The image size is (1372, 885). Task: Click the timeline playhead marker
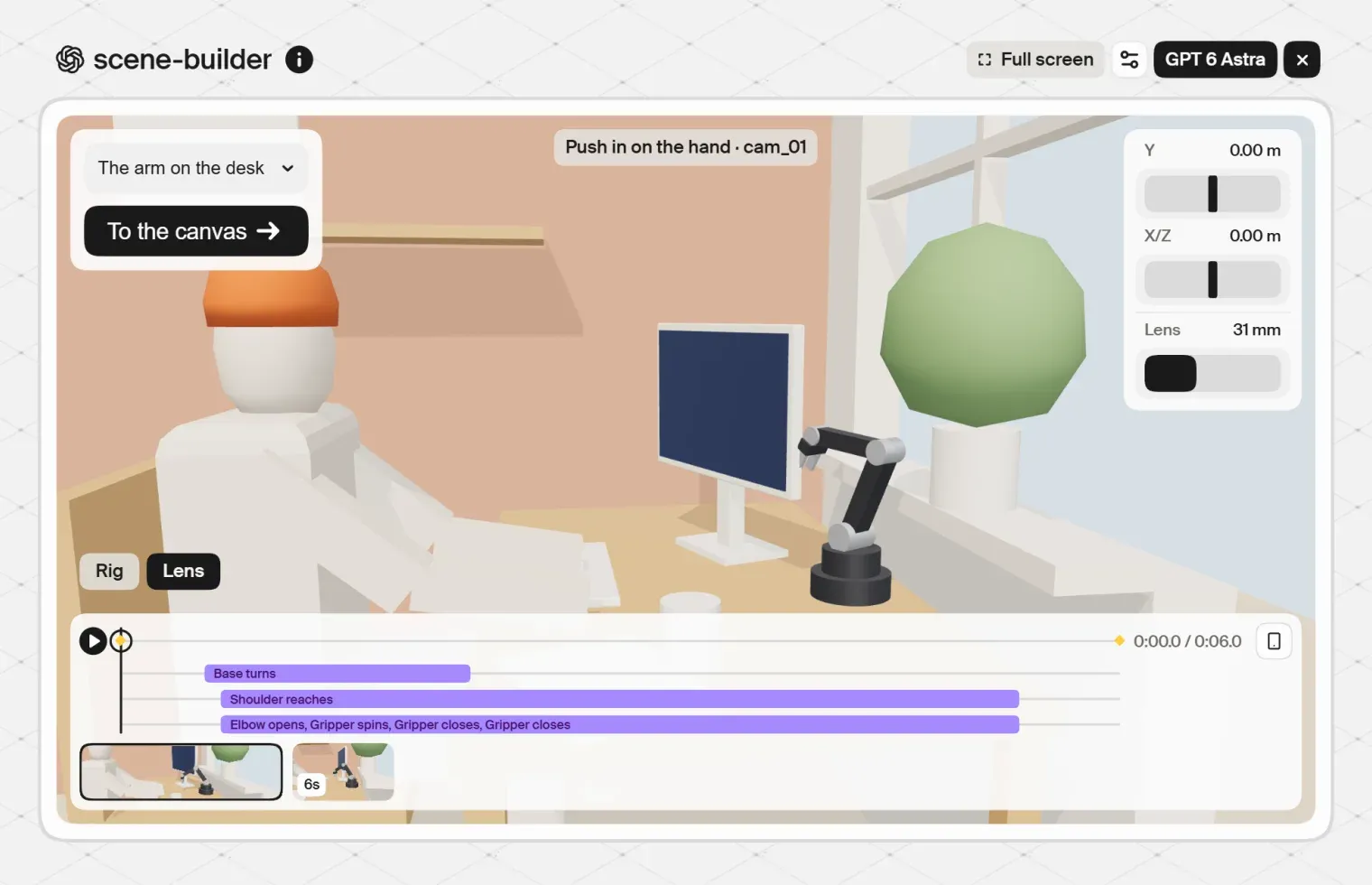coord(121,641)
